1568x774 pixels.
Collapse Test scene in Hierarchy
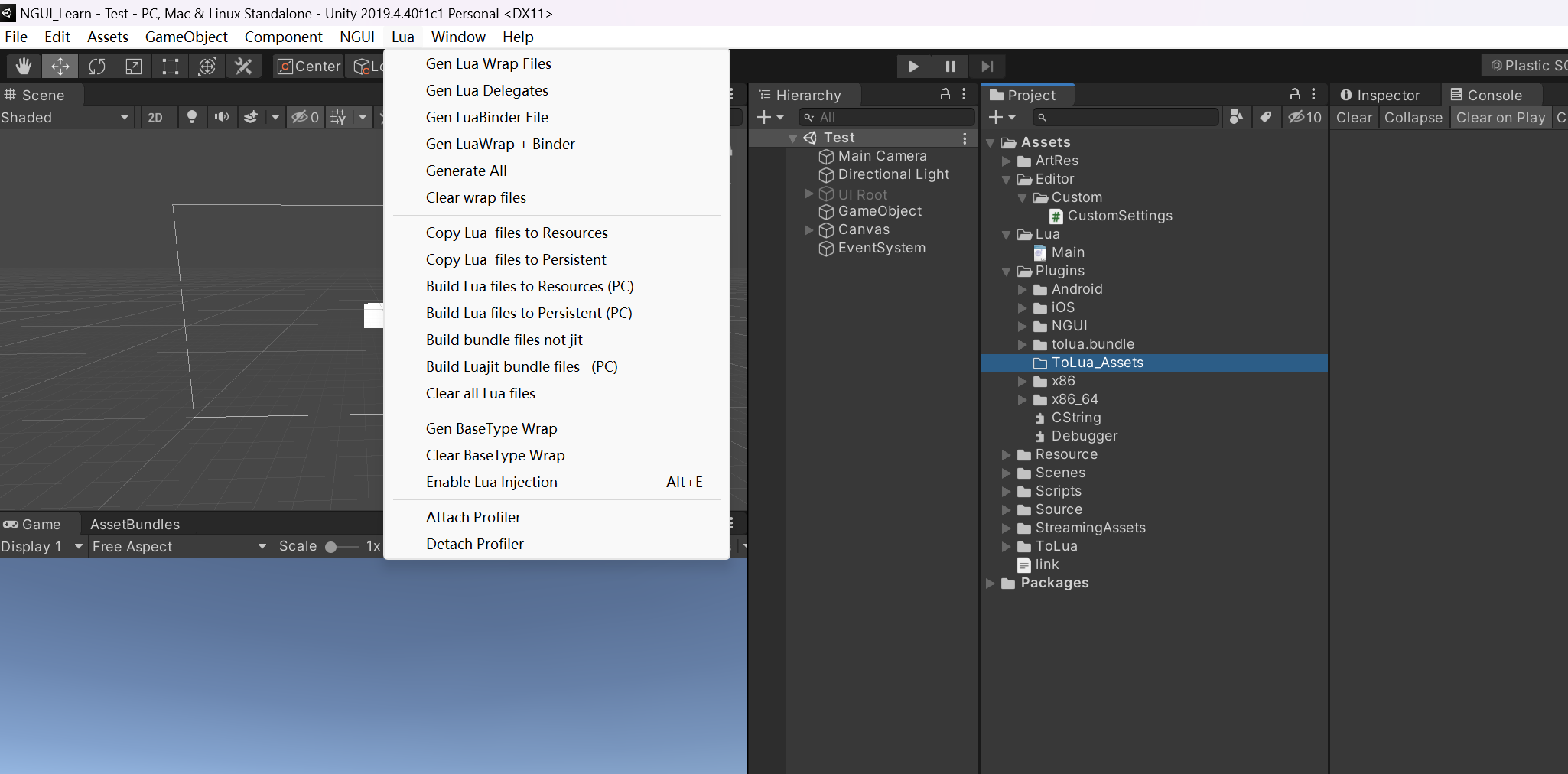[793, 138]
